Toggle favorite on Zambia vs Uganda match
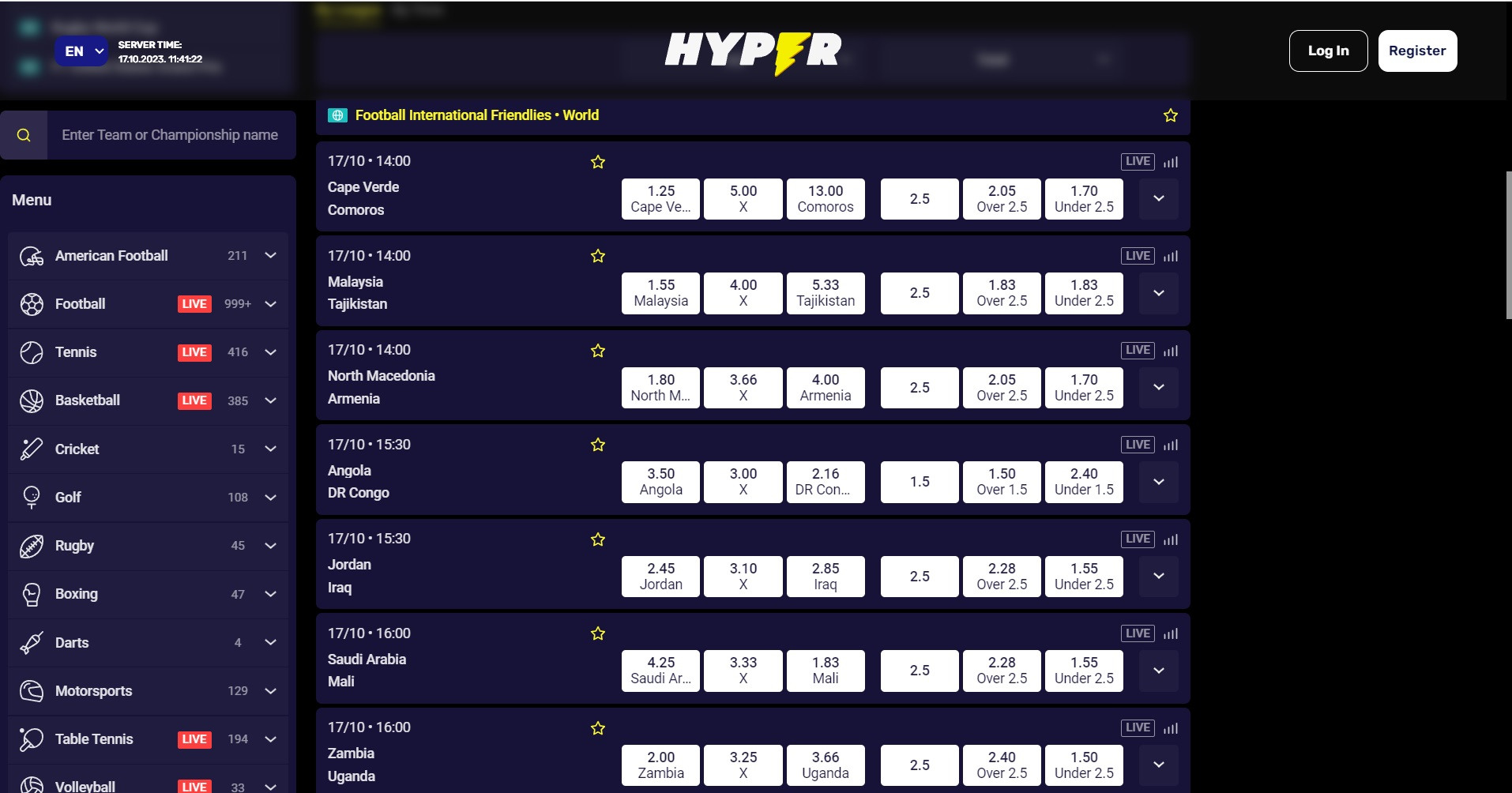This screenshot has height=793, width=1512. 598,727
